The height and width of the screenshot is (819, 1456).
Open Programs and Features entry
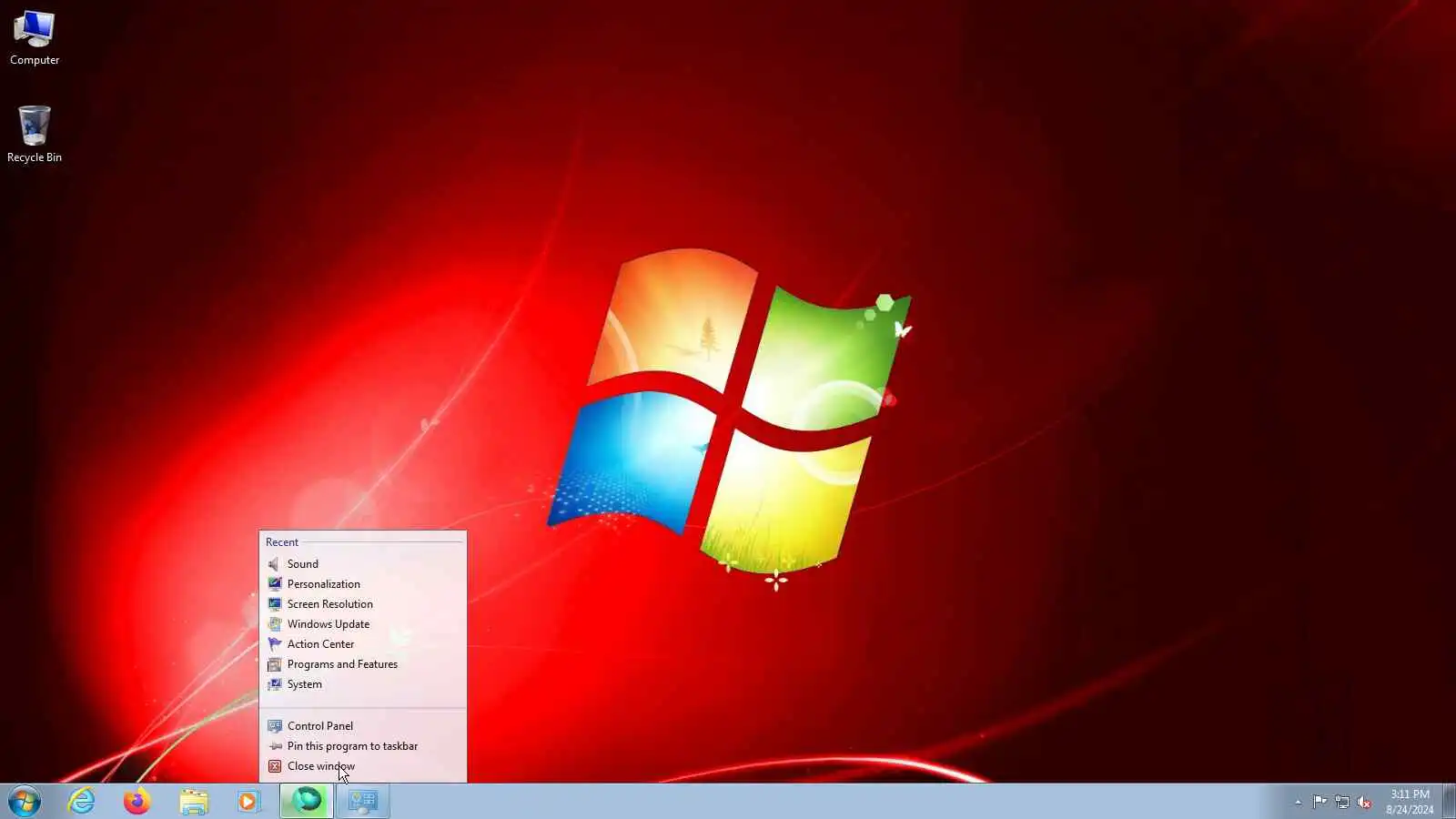tap(363, 664)
